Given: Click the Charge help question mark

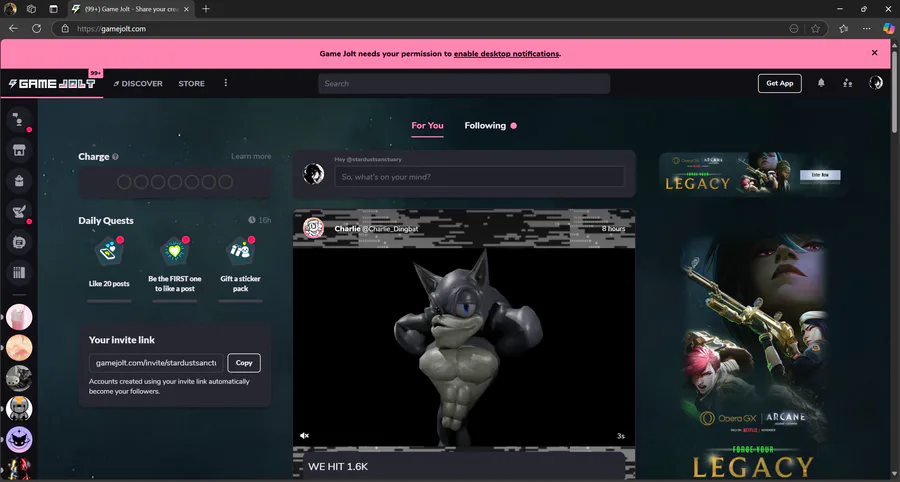Looking at the screenshot, I should click(x=115, y=157).
